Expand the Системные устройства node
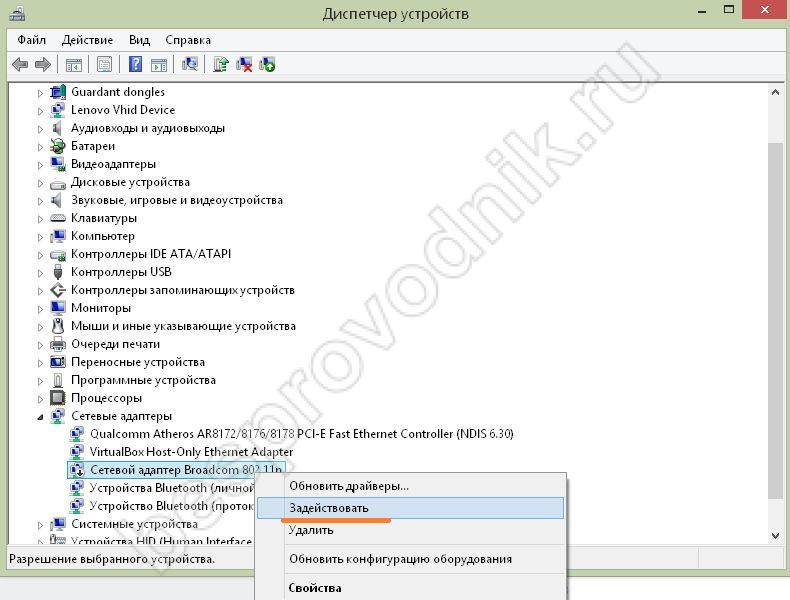 [40, 525]
